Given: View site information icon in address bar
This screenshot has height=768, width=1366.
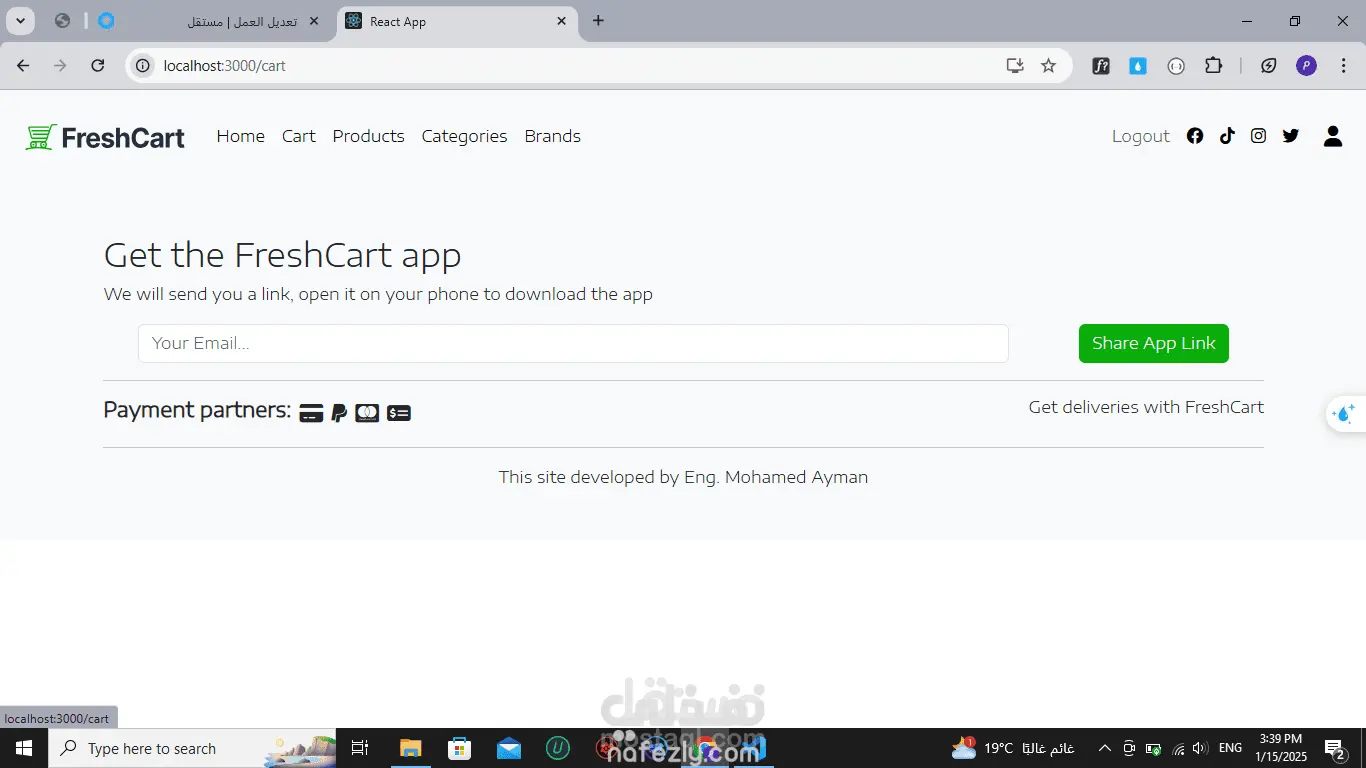Looking at the screenshot, I should click(143, 66).
